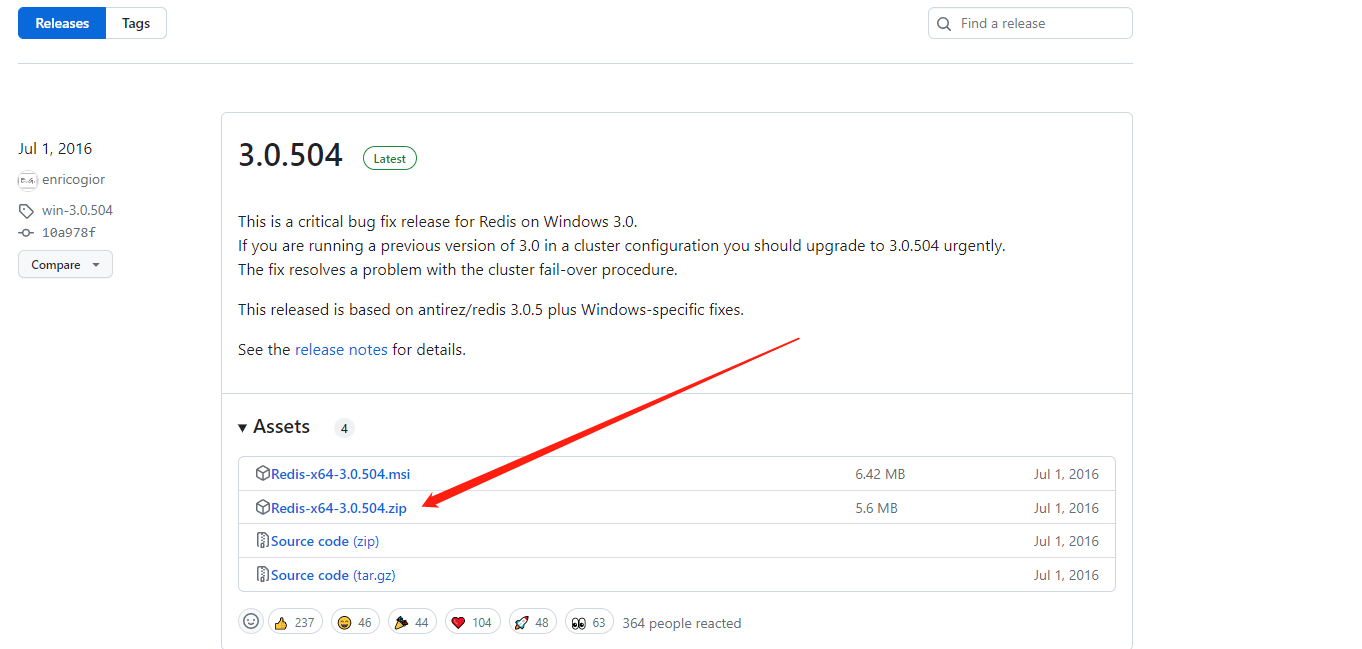Toggle the thumbs-up reaction
Screen dimensions: 1362x649
pyautogui.click(x=295, y=621)
